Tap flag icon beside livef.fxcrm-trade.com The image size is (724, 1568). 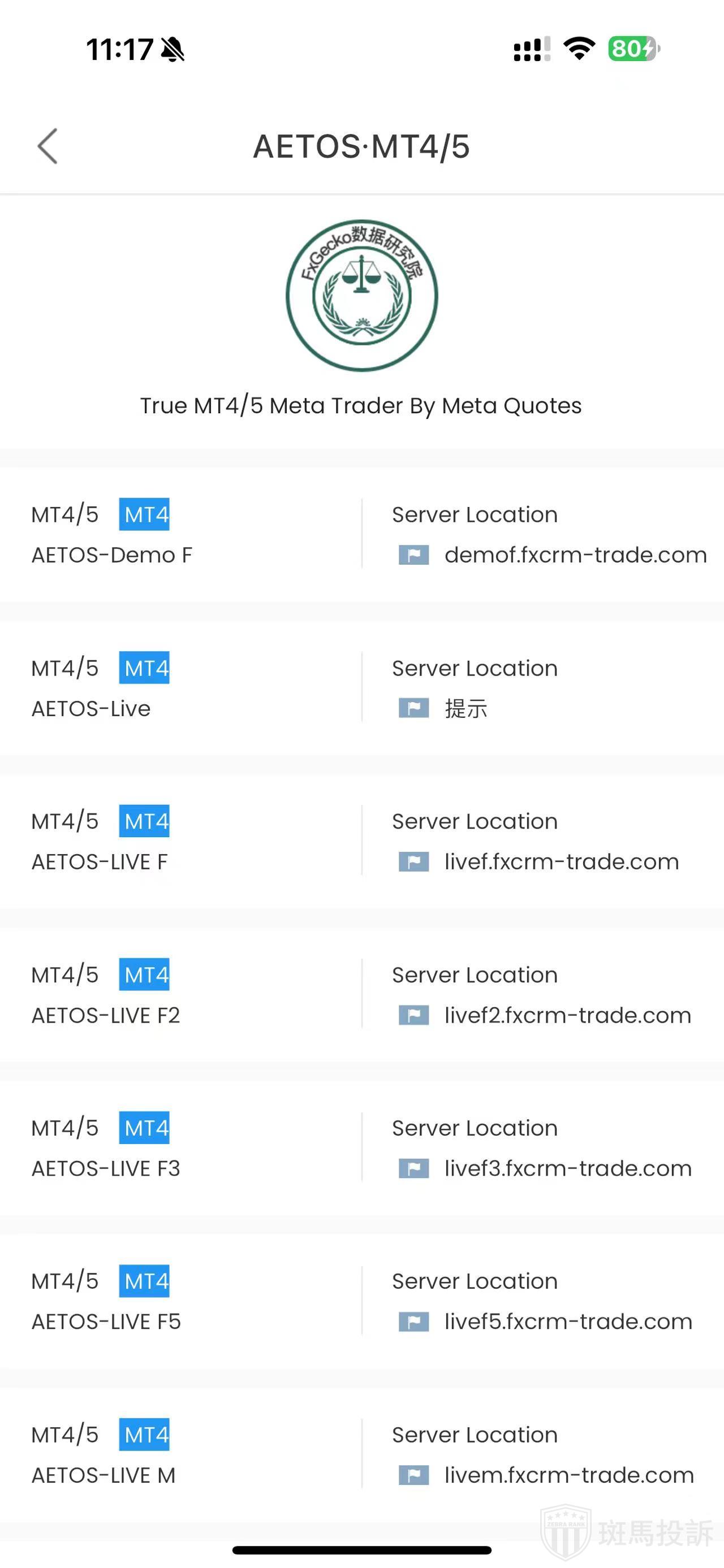point(413,862)
